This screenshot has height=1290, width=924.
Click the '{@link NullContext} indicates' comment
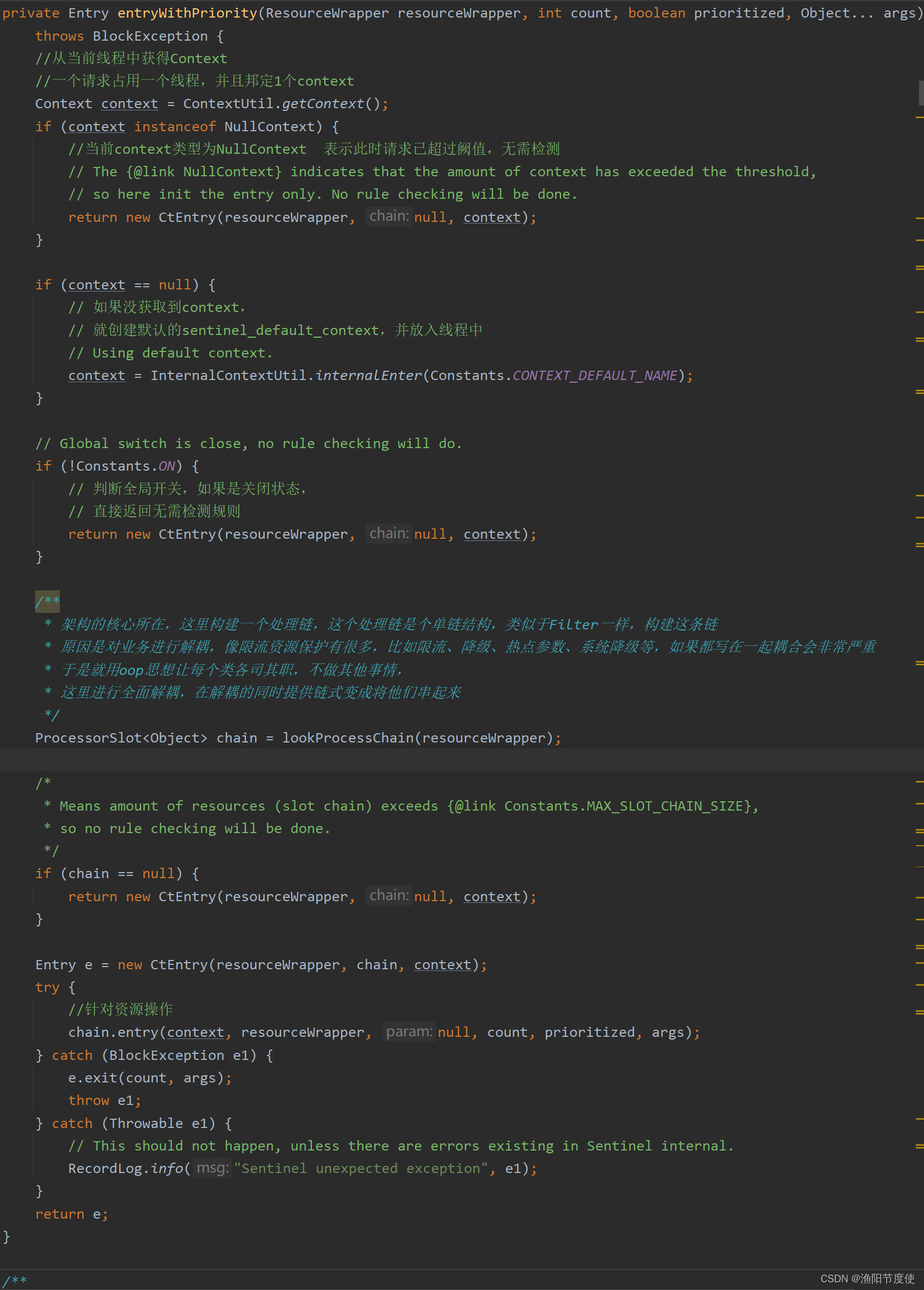coord(443,172)
